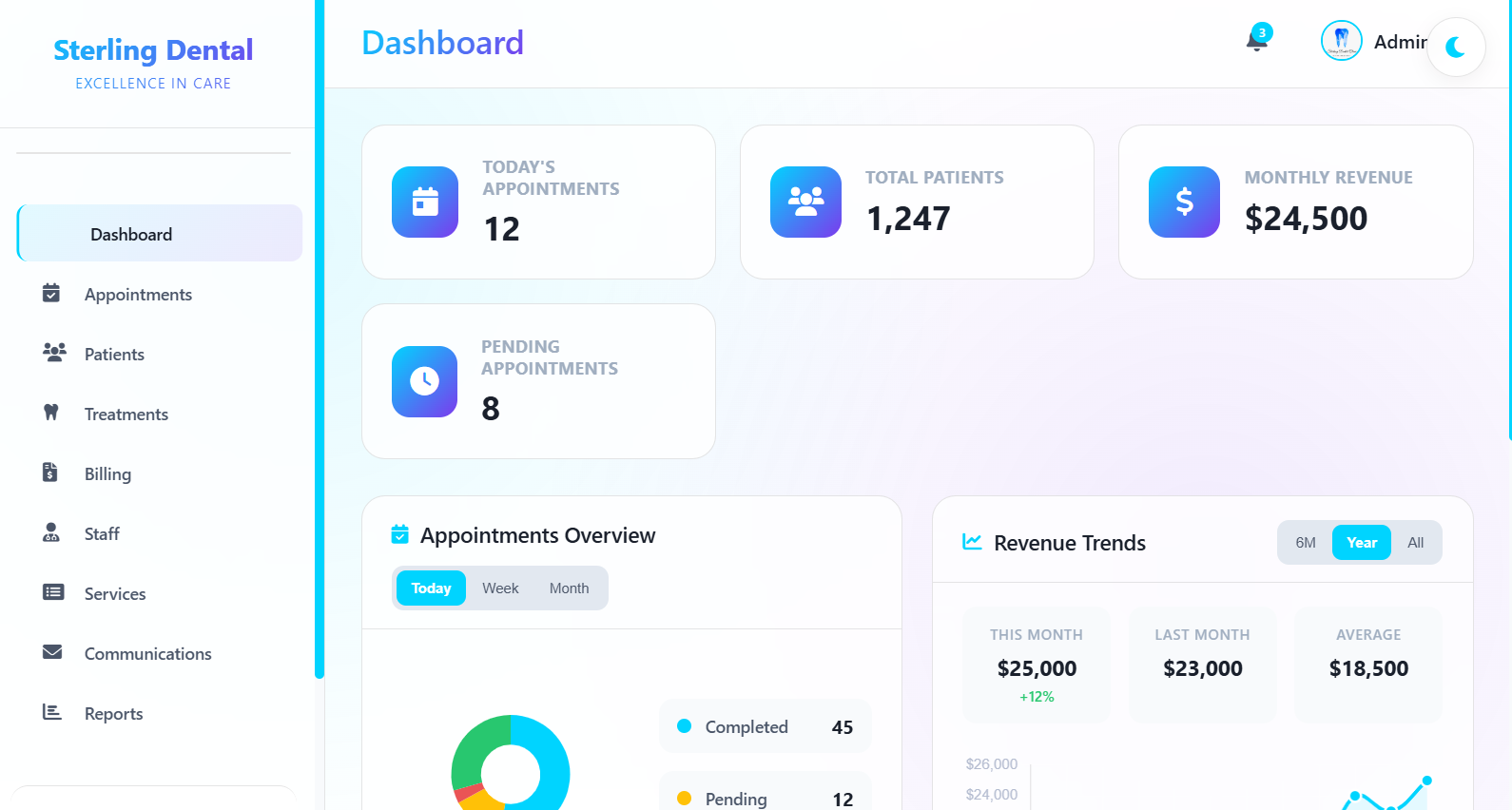
Task: Click the Monthly Revenue value $24,500
Action: coord(1306,219)
